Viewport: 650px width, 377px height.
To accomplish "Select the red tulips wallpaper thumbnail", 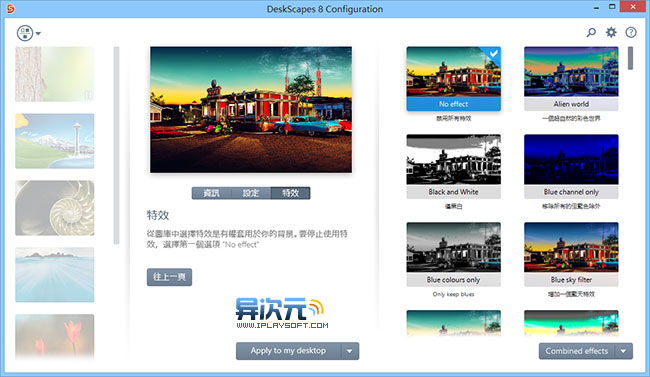I will 55,337.
